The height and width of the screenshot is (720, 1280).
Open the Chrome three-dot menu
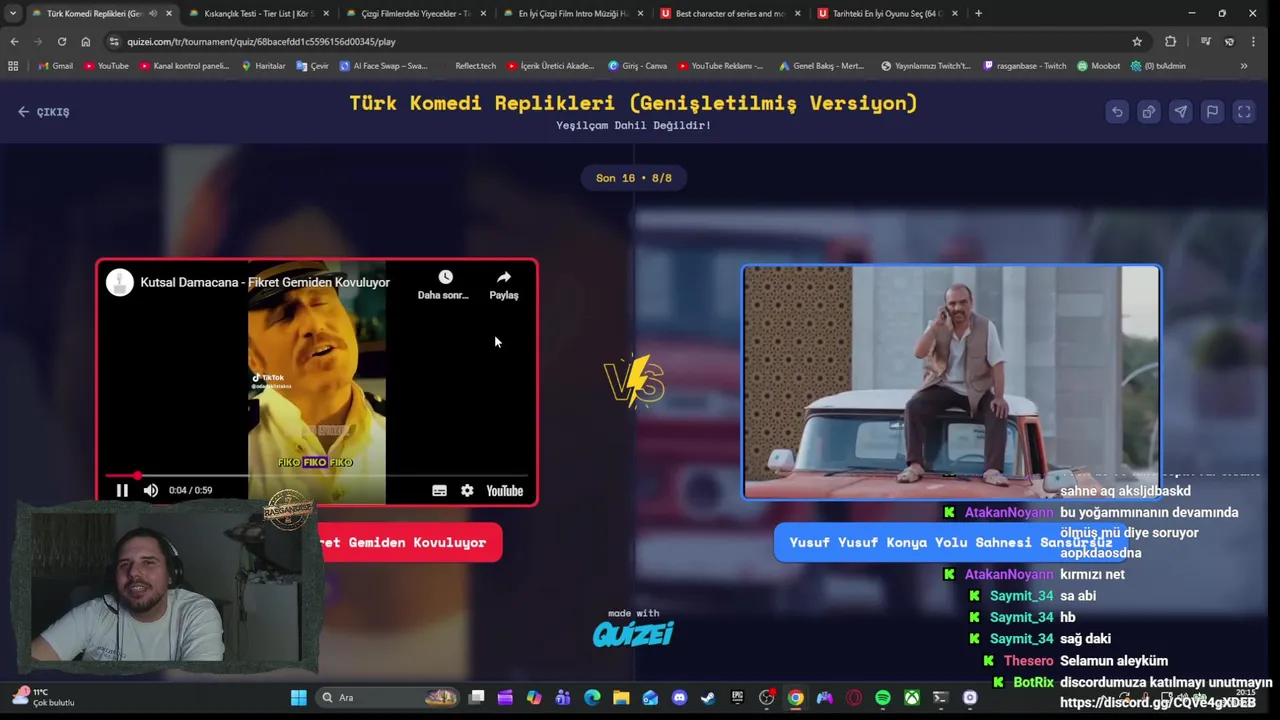(x=1253, y=41)
